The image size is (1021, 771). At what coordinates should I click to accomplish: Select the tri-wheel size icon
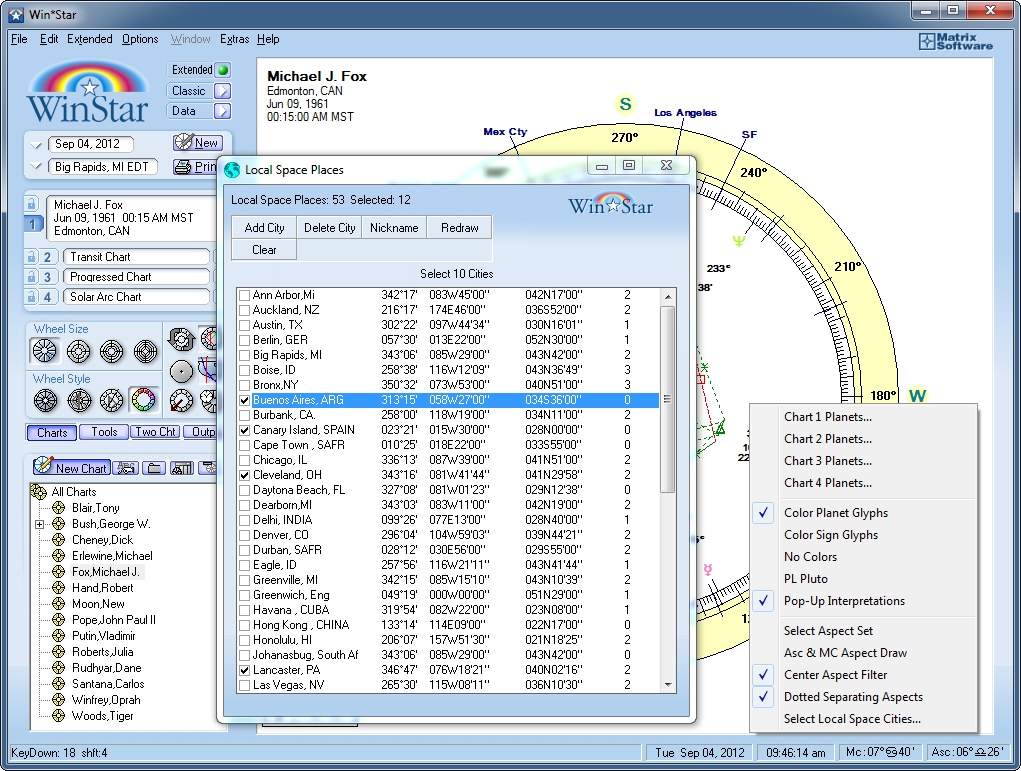click(112, 351)
